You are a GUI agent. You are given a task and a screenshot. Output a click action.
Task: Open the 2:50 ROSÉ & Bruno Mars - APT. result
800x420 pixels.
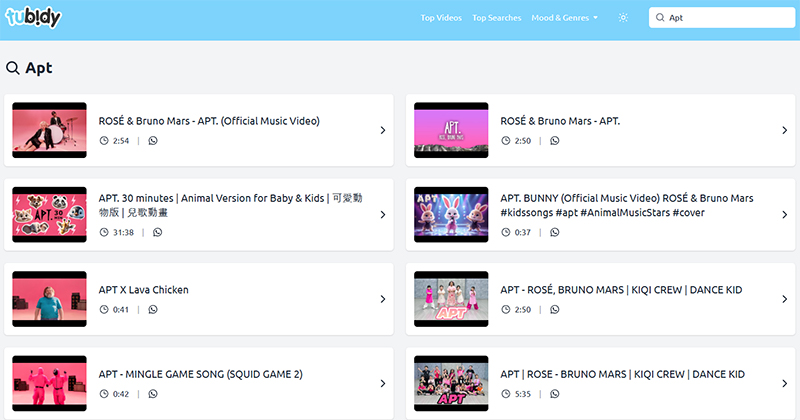coord(560,121)
